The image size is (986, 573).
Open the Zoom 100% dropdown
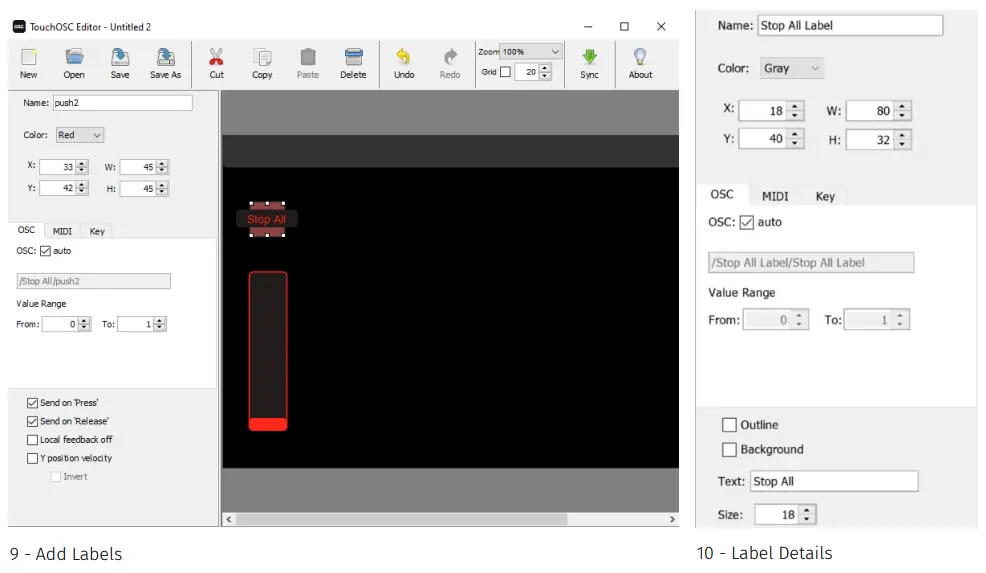coord(530,52)
